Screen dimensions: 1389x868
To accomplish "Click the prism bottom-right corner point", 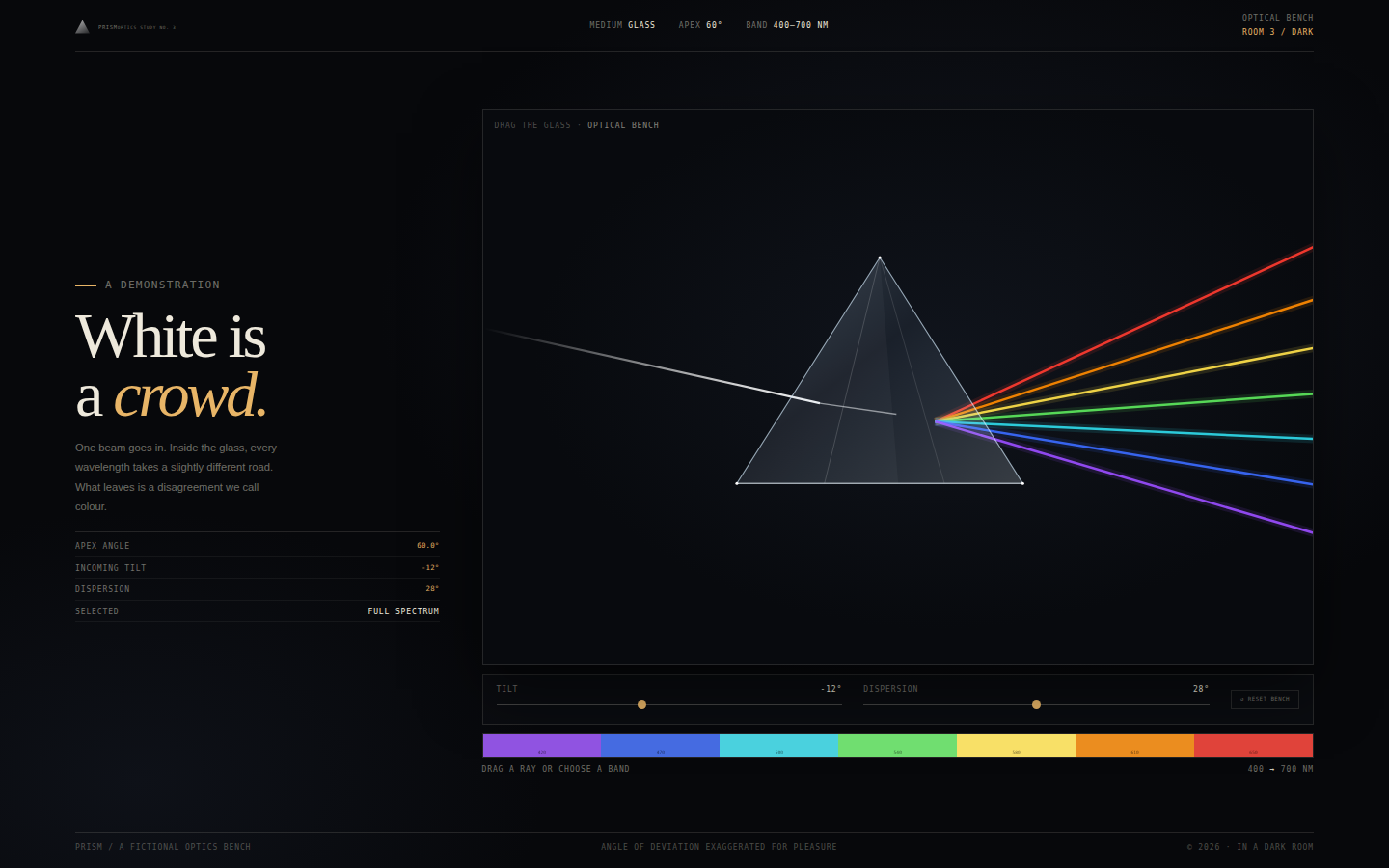I will pyautogui.click(x=1022, y=483).
